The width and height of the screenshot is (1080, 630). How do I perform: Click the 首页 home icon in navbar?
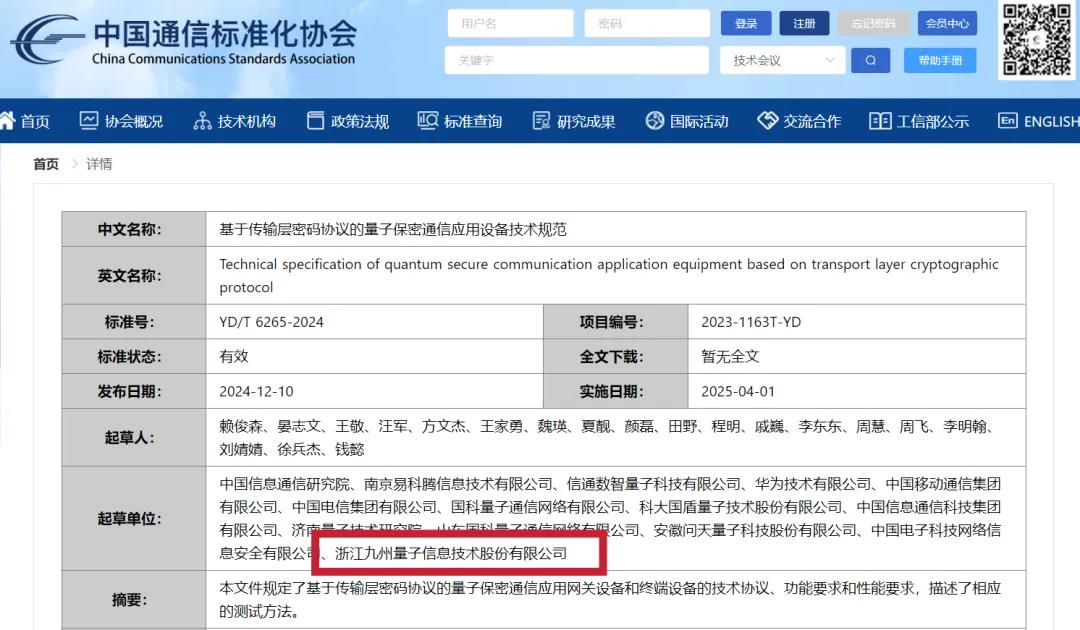8,121
